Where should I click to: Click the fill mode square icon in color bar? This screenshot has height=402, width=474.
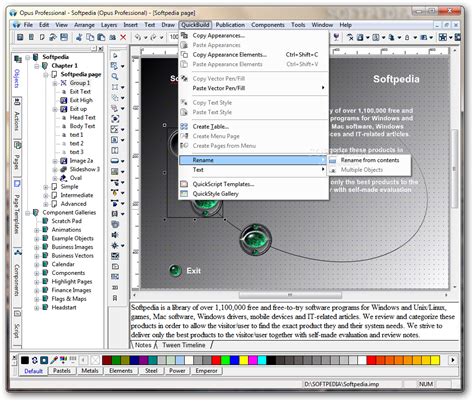(44, 360)
